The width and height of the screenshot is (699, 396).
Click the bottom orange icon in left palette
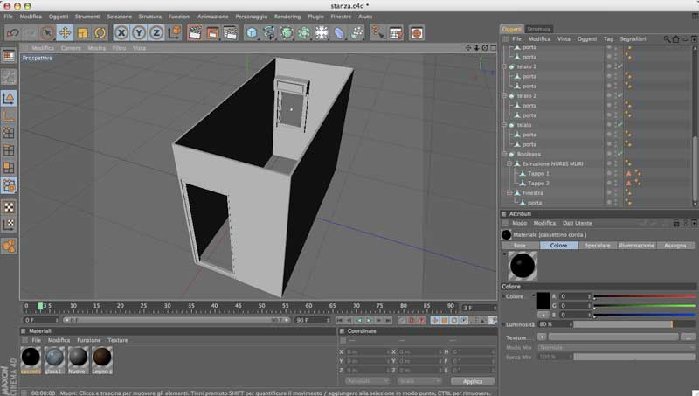coord(8,246)
